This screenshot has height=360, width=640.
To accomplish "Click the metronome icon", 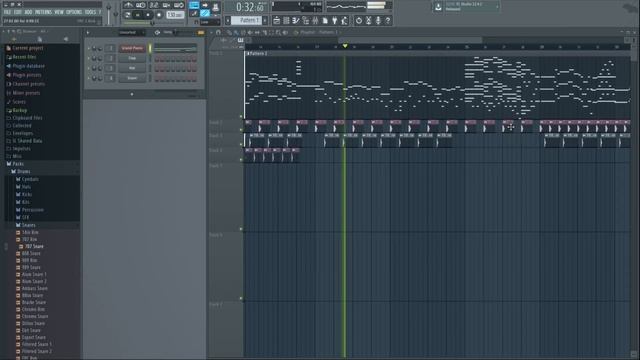I will (x=129, y=5).
